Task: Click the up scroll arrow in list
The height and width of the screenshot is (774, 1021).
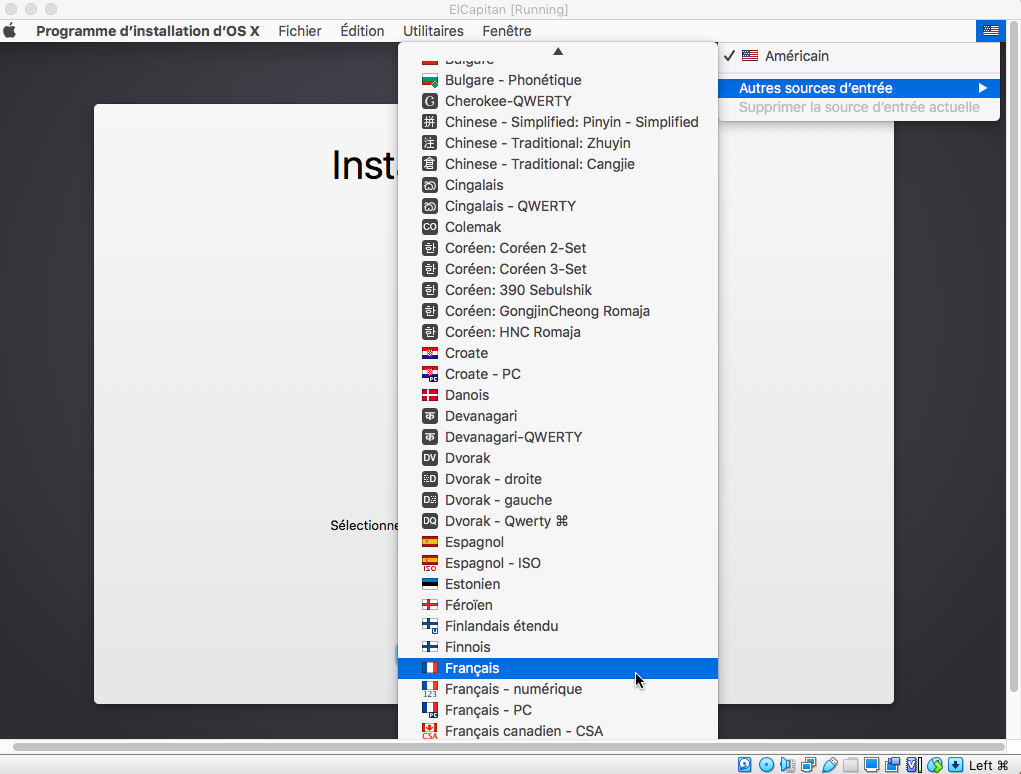Action: 557,51
